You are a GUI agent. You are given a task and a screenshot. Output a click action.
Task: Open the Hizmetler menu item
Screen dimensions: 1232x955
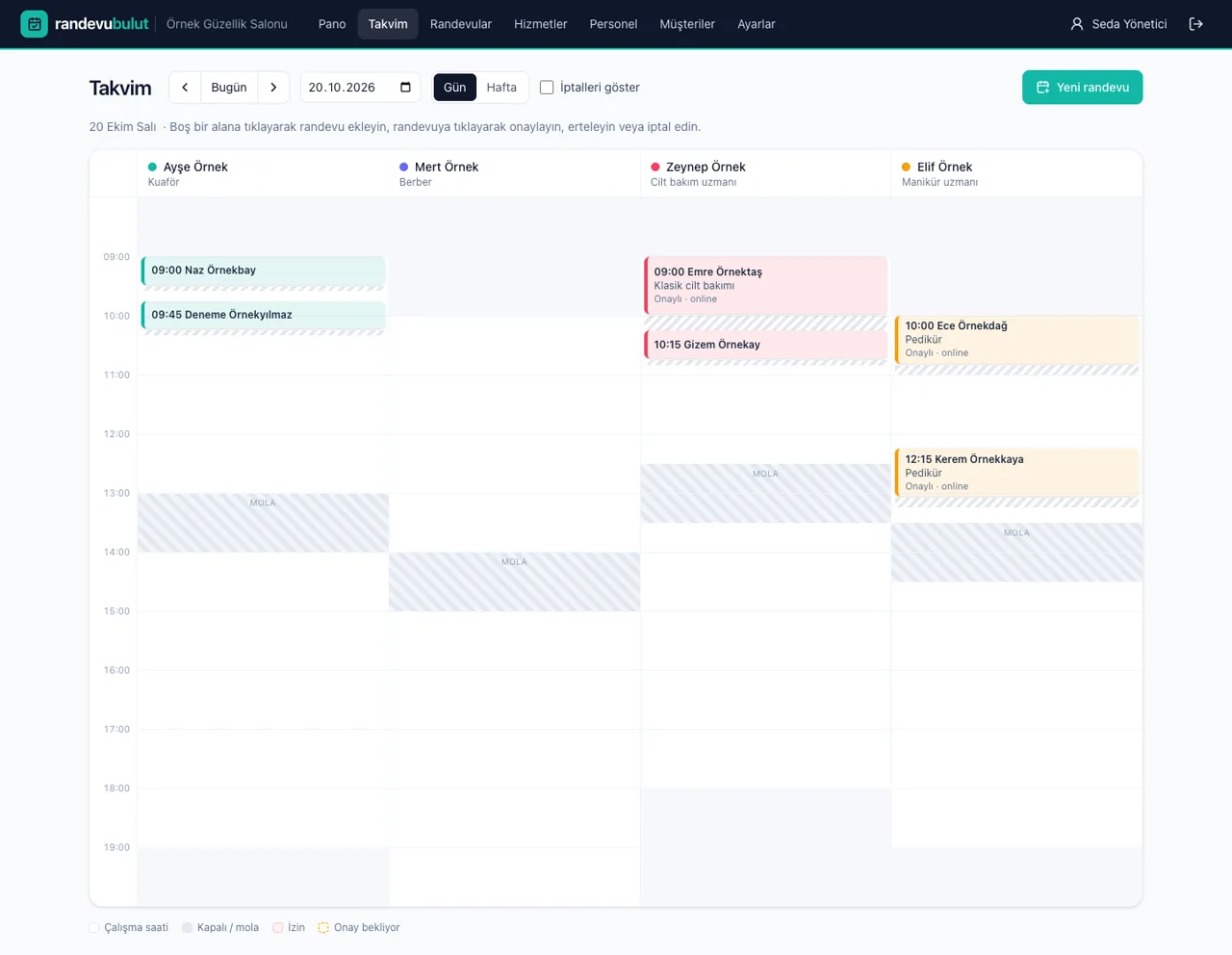coord(541,24)
